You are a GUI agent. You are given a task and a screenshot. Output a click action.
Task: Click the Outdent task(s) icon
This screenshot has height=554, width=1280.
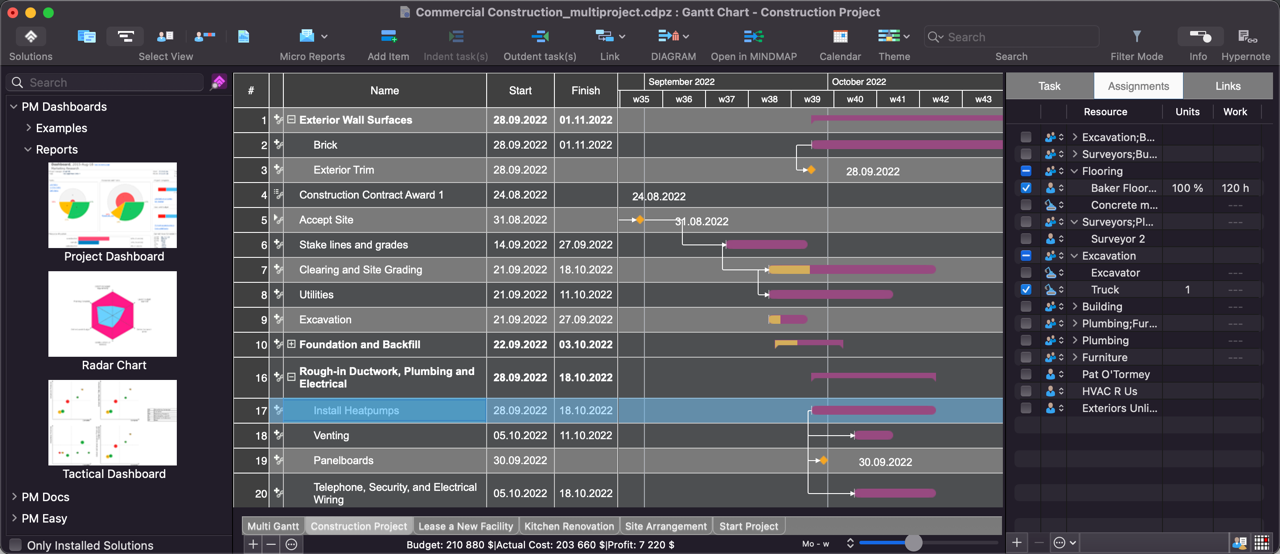click(x=539, y=37)
